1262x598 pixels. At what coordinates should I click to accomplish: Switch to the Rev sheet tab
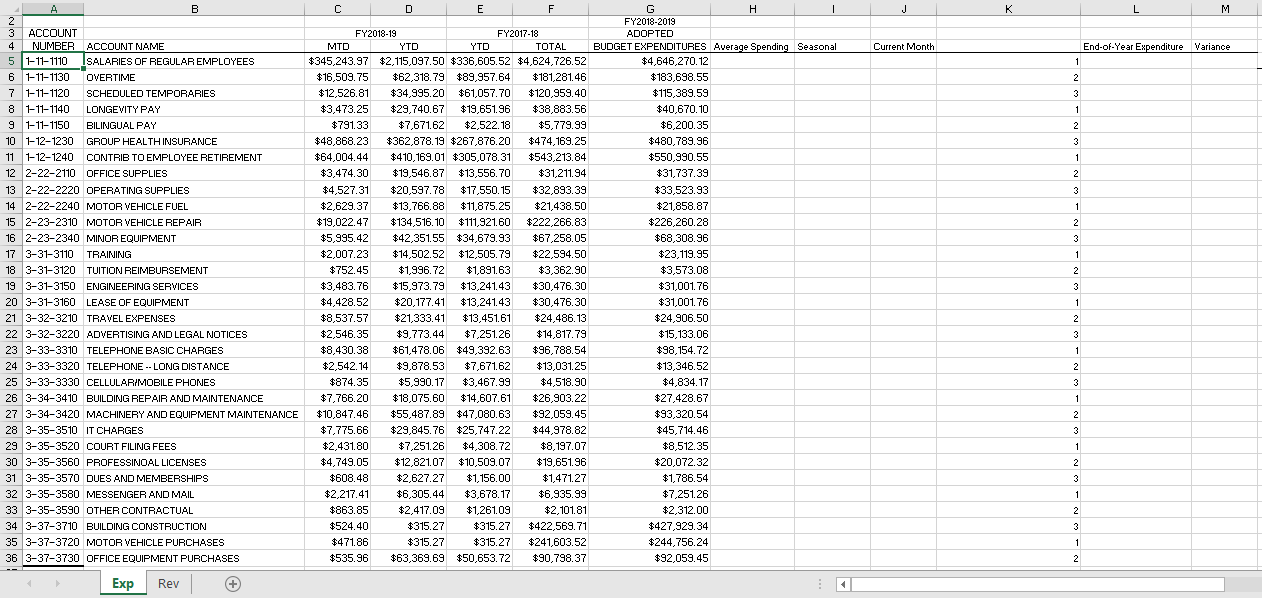point(168,583)
